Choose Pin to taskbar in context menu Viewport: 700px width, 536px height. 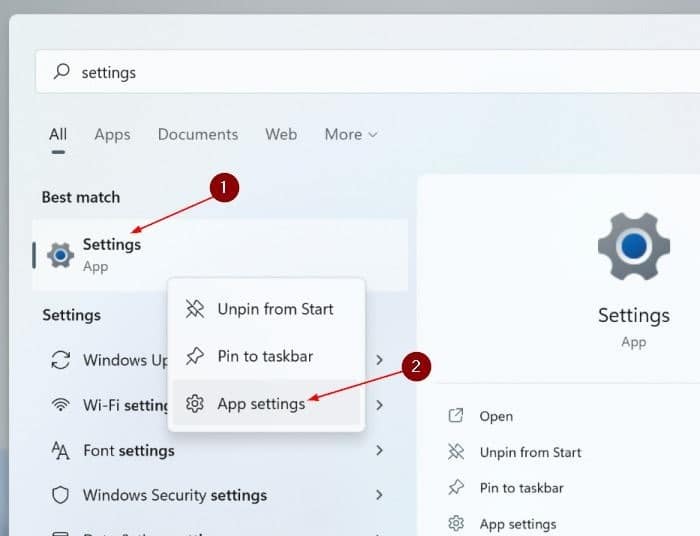pyautogui.click(x=267, y=356)
